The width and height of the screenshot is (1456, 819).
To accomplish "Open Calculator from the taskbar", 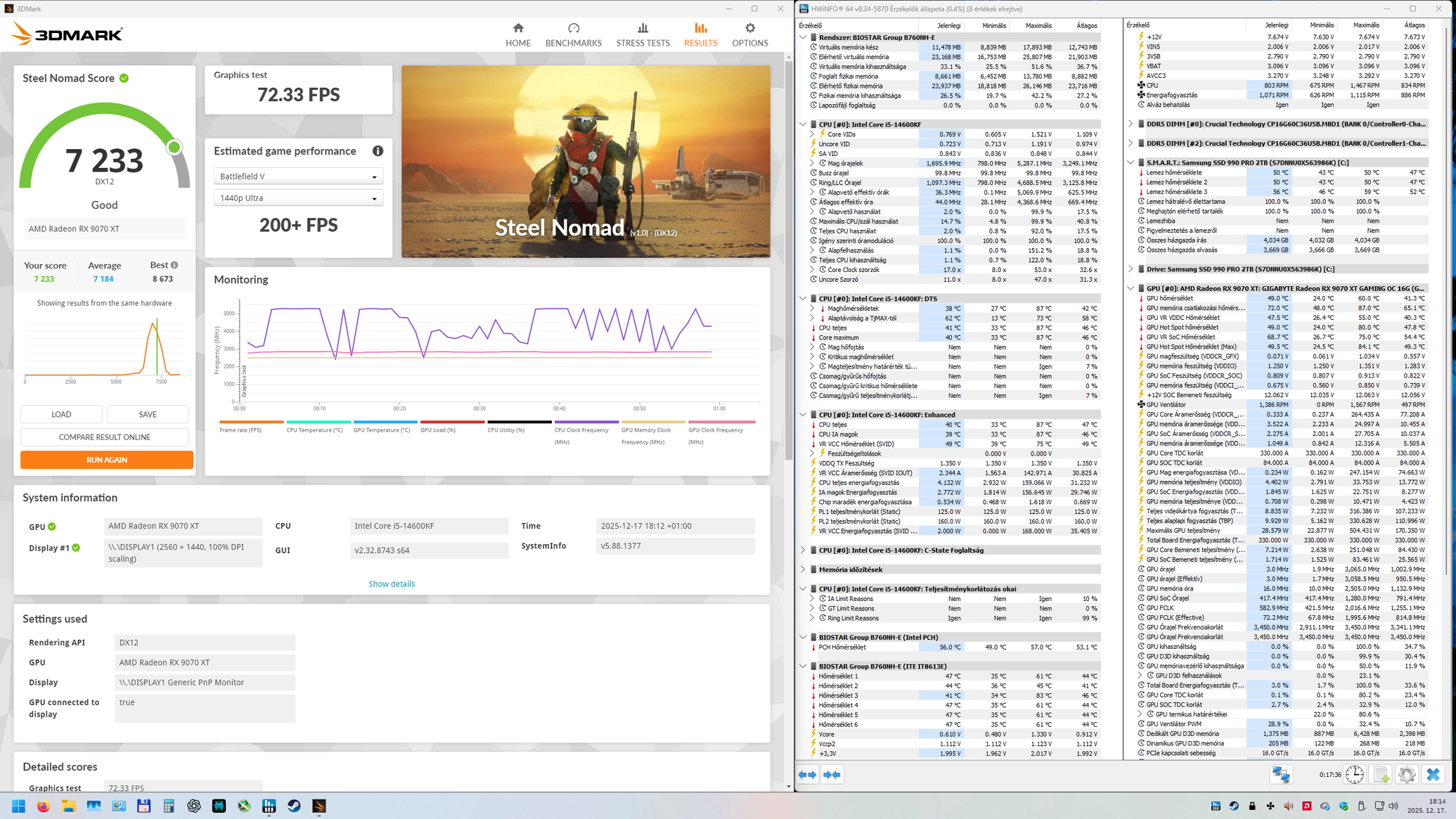I will pos(169,806).
